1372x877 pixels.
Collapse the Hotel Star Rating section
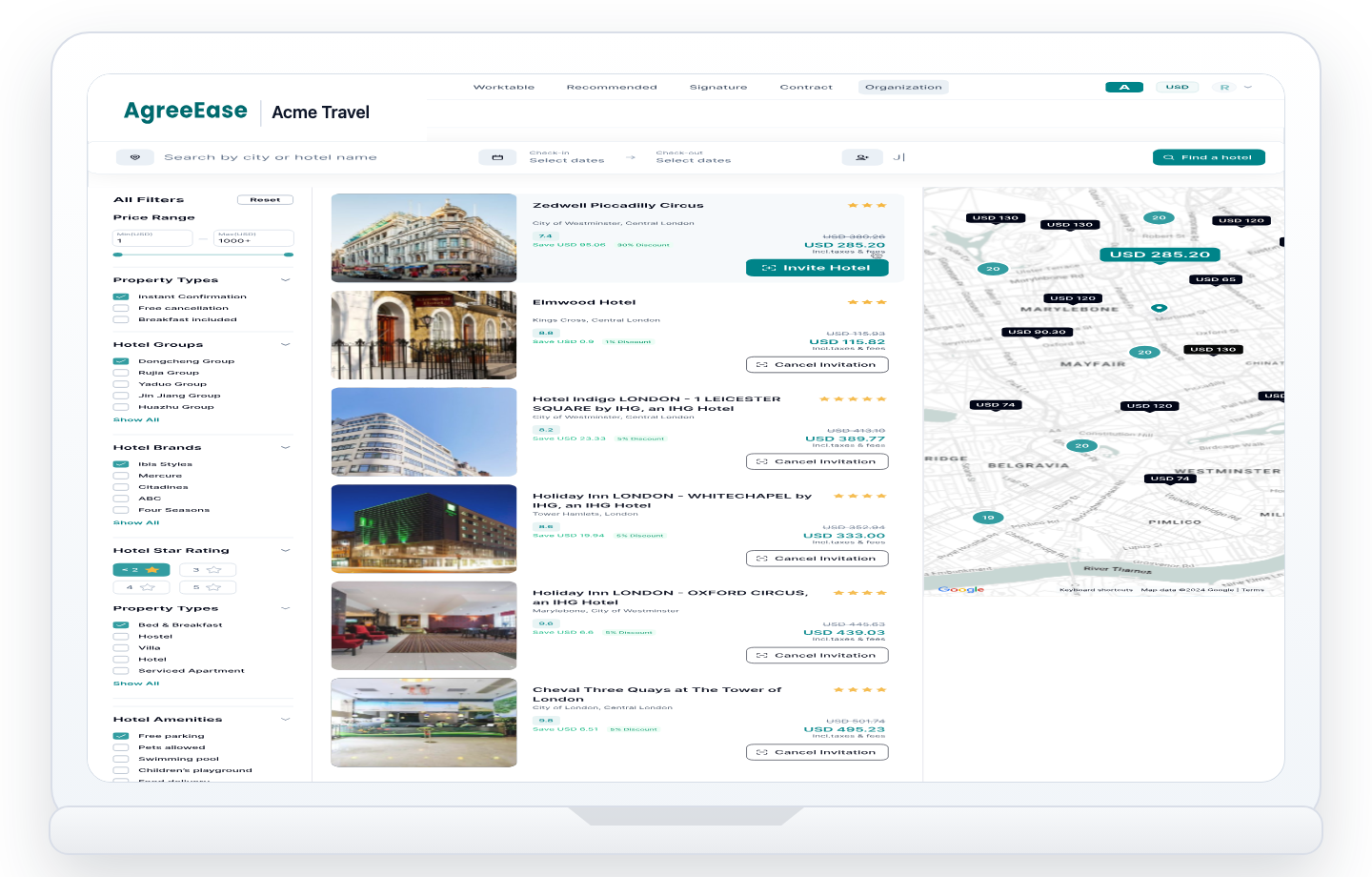286,550
